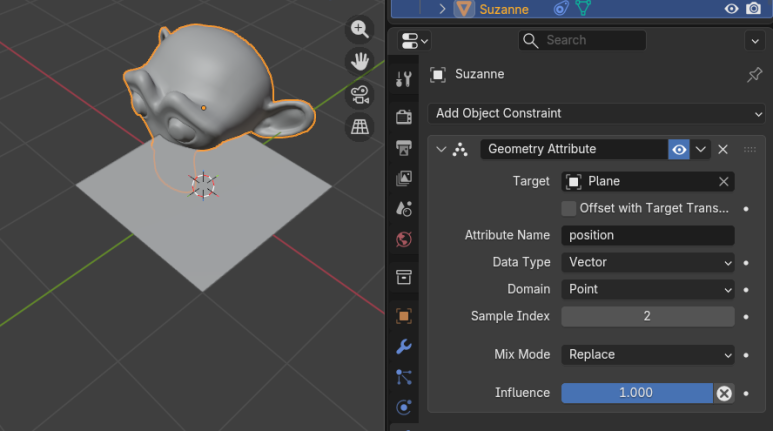The width and height of the screenshot is (773, 431).
Task: Toggle the camera view icon
Action: click(359, 95)
